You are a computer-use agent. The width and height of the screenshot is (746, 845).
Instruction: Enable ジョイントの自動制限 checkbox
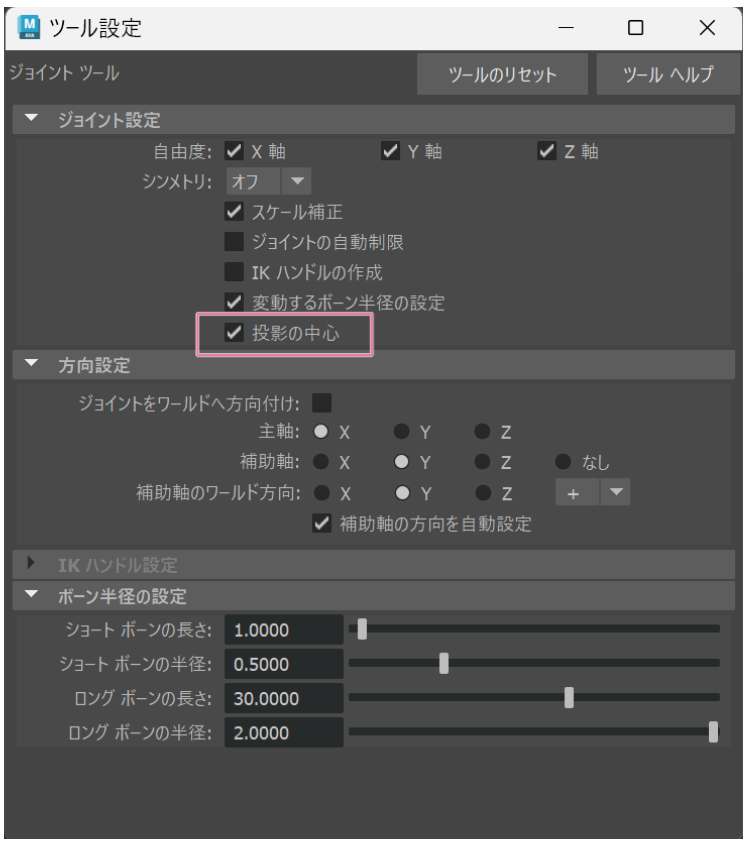pyautogui.click(x=235, y=241)
